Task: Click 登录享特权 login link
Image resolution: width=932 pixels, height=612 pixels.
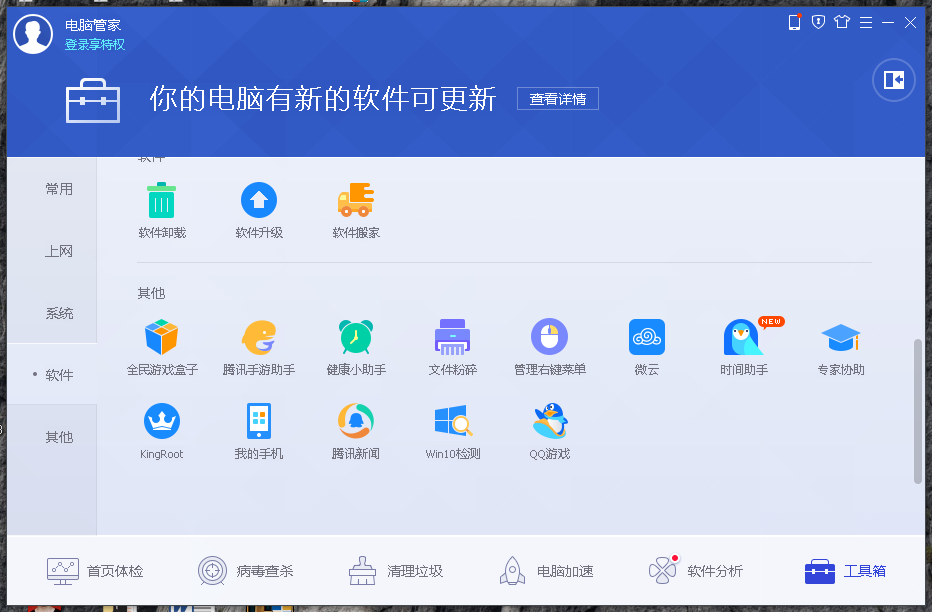Action: (95, 45)
